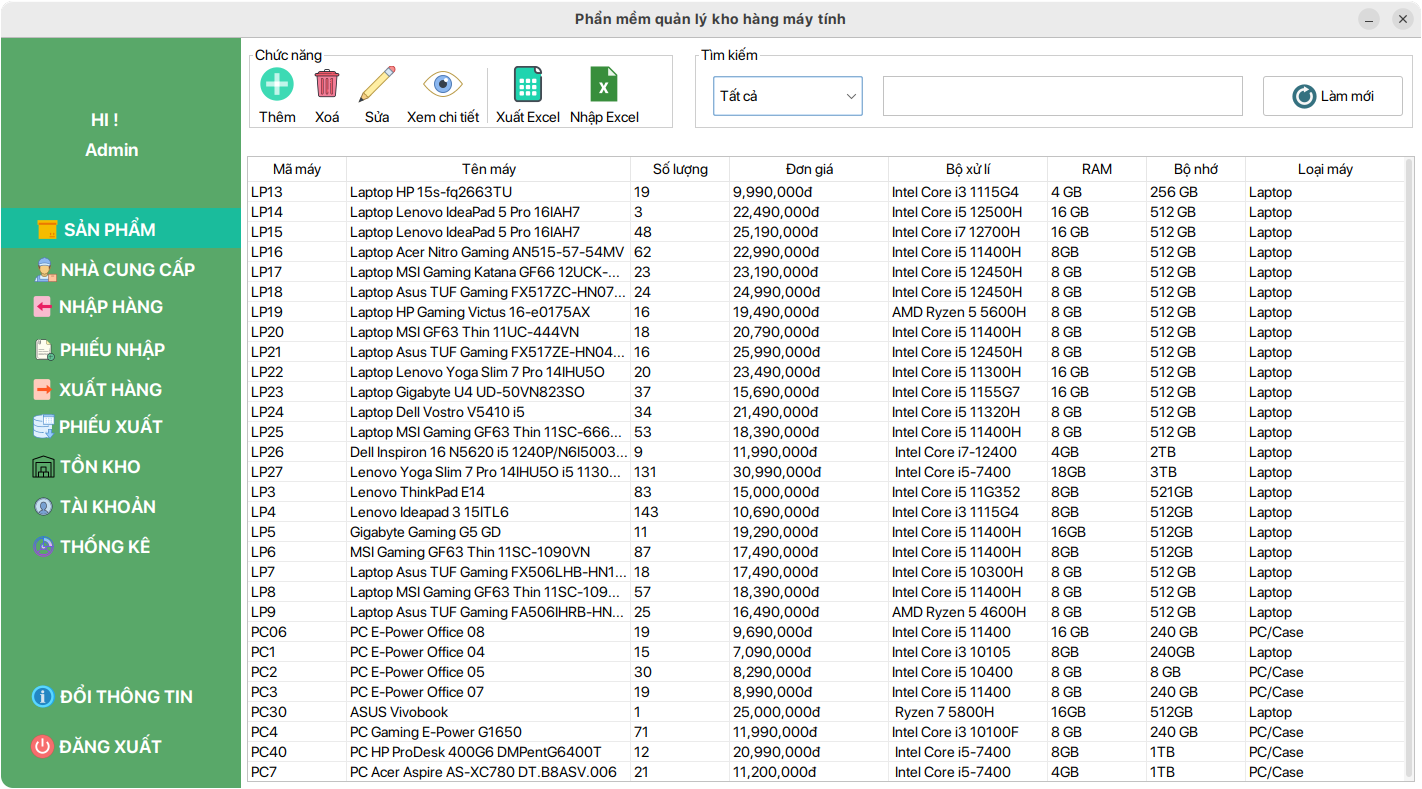1422x789 pixels.
Task: Click the chart icon beside THỐNG KÊ
Action: point(43,547)
